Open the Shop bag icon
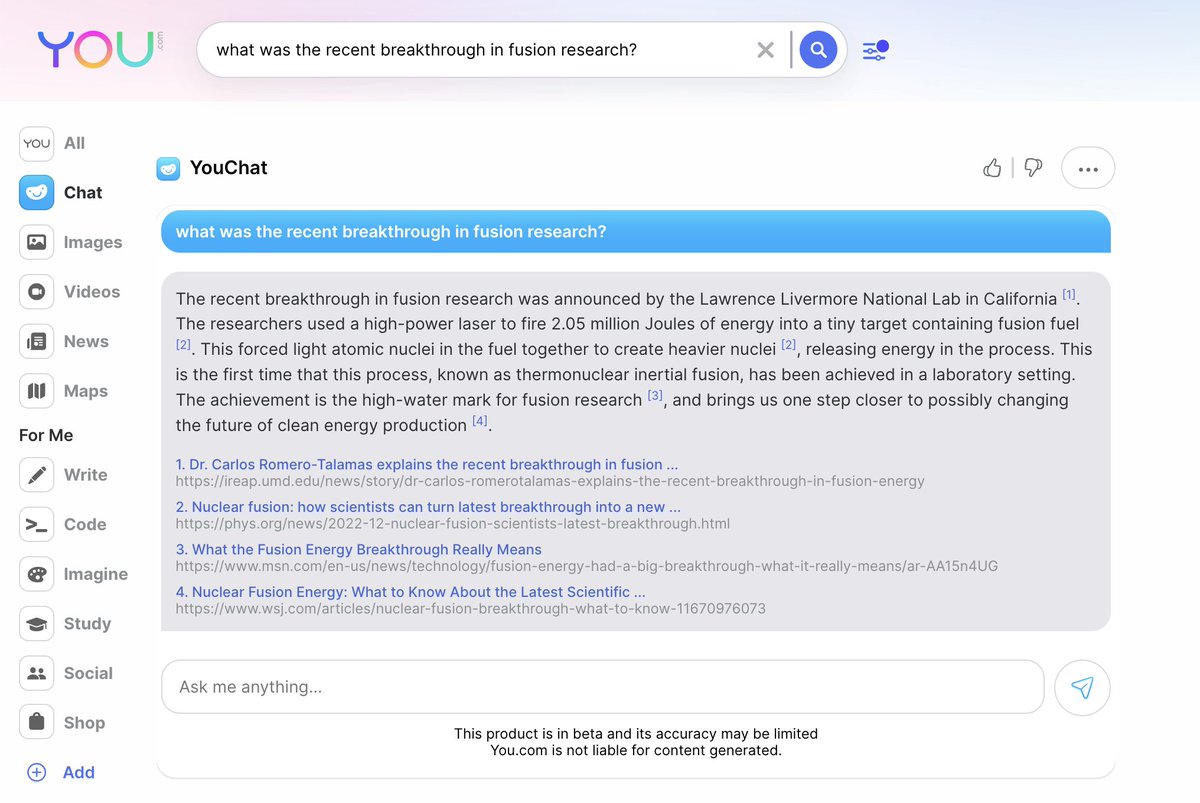This screenshot has width=1200, height=803. [36, 723]
